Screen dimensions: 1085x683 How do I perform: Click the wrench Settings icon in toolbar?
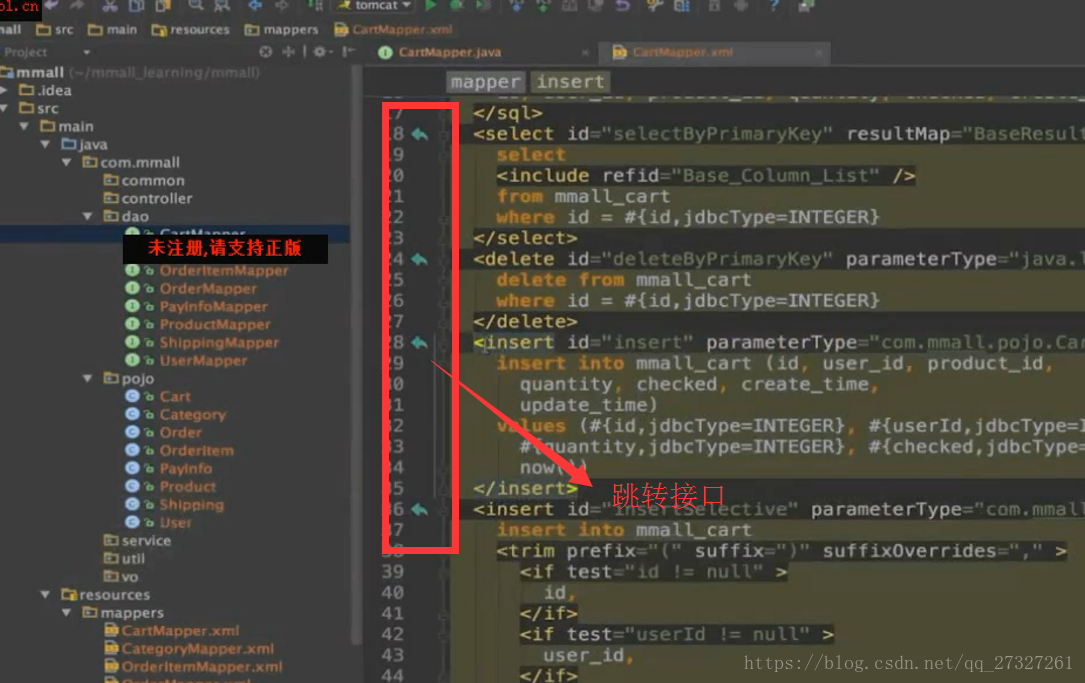click(x=654, y=6)
